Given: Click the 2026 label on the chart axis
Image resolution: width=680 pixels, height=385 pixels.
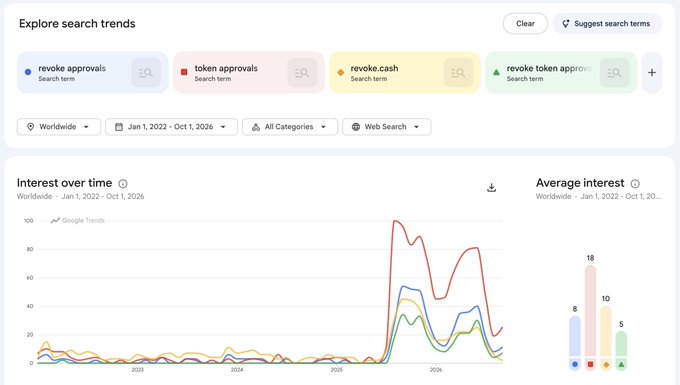Looking at the screenshot, I should click(436, 370).
